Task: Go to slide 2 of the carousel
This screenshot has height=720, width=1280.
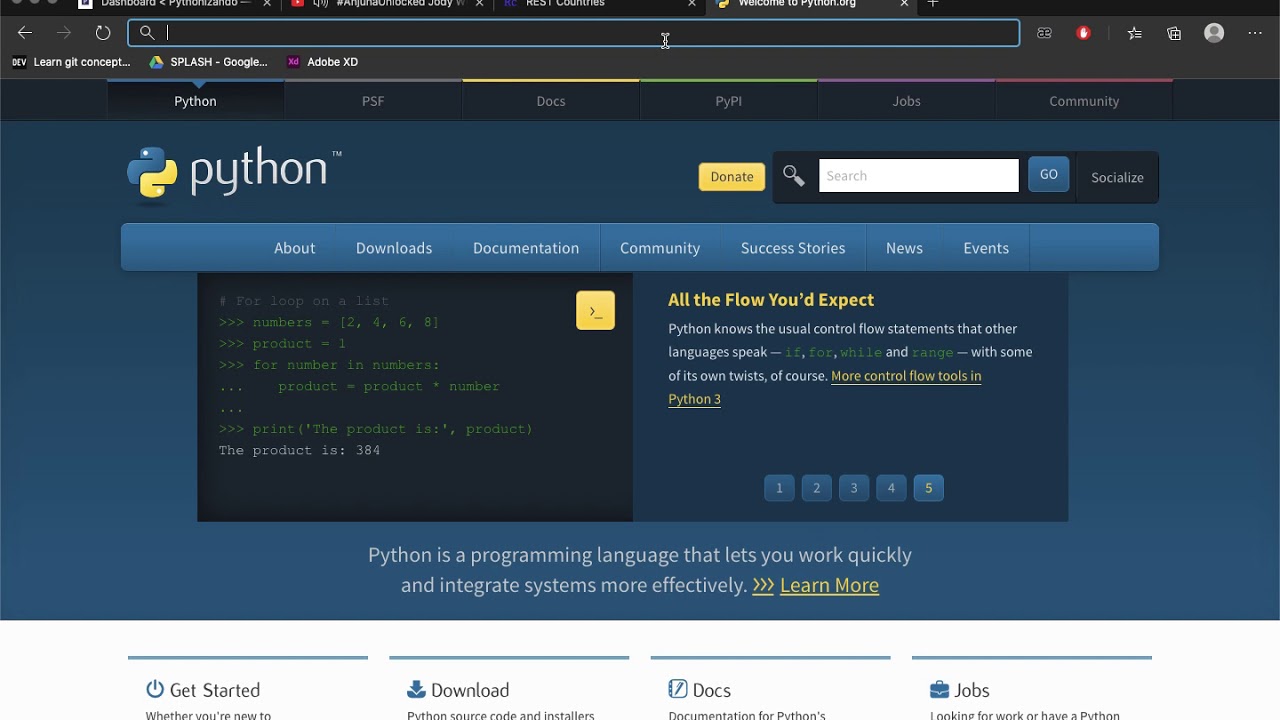Action: click(x=816, y=488)
